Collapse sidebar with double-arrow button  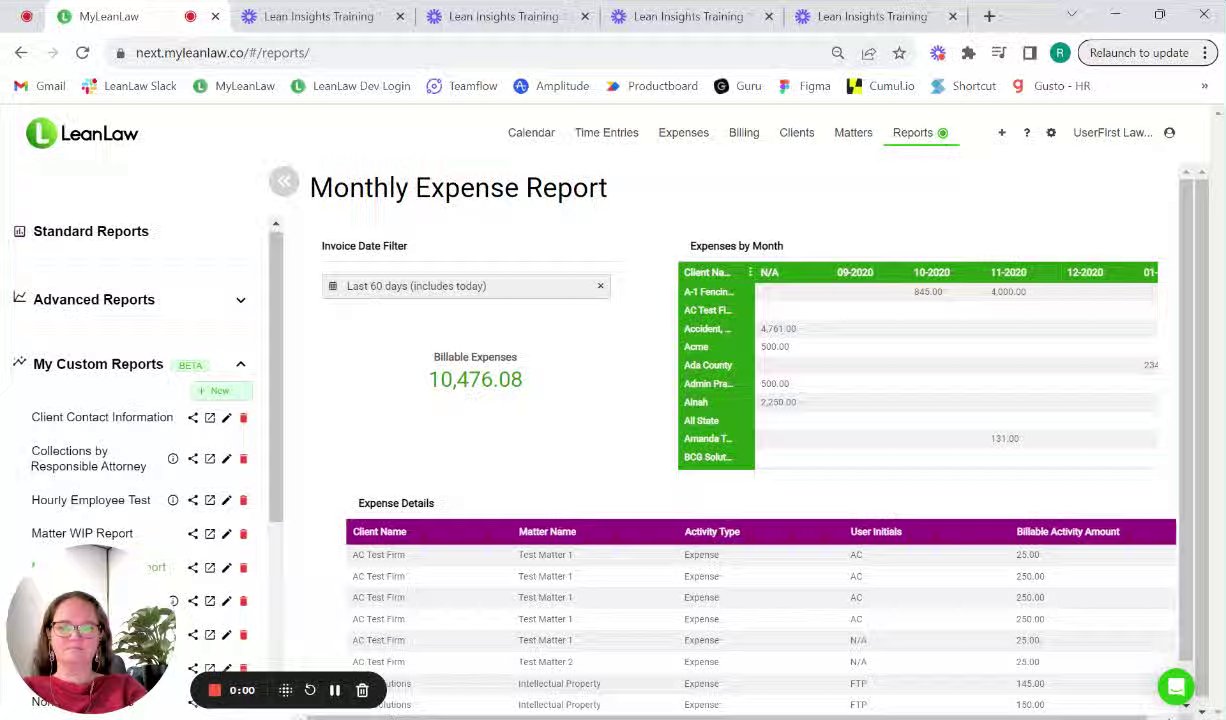tap(284, 181)
